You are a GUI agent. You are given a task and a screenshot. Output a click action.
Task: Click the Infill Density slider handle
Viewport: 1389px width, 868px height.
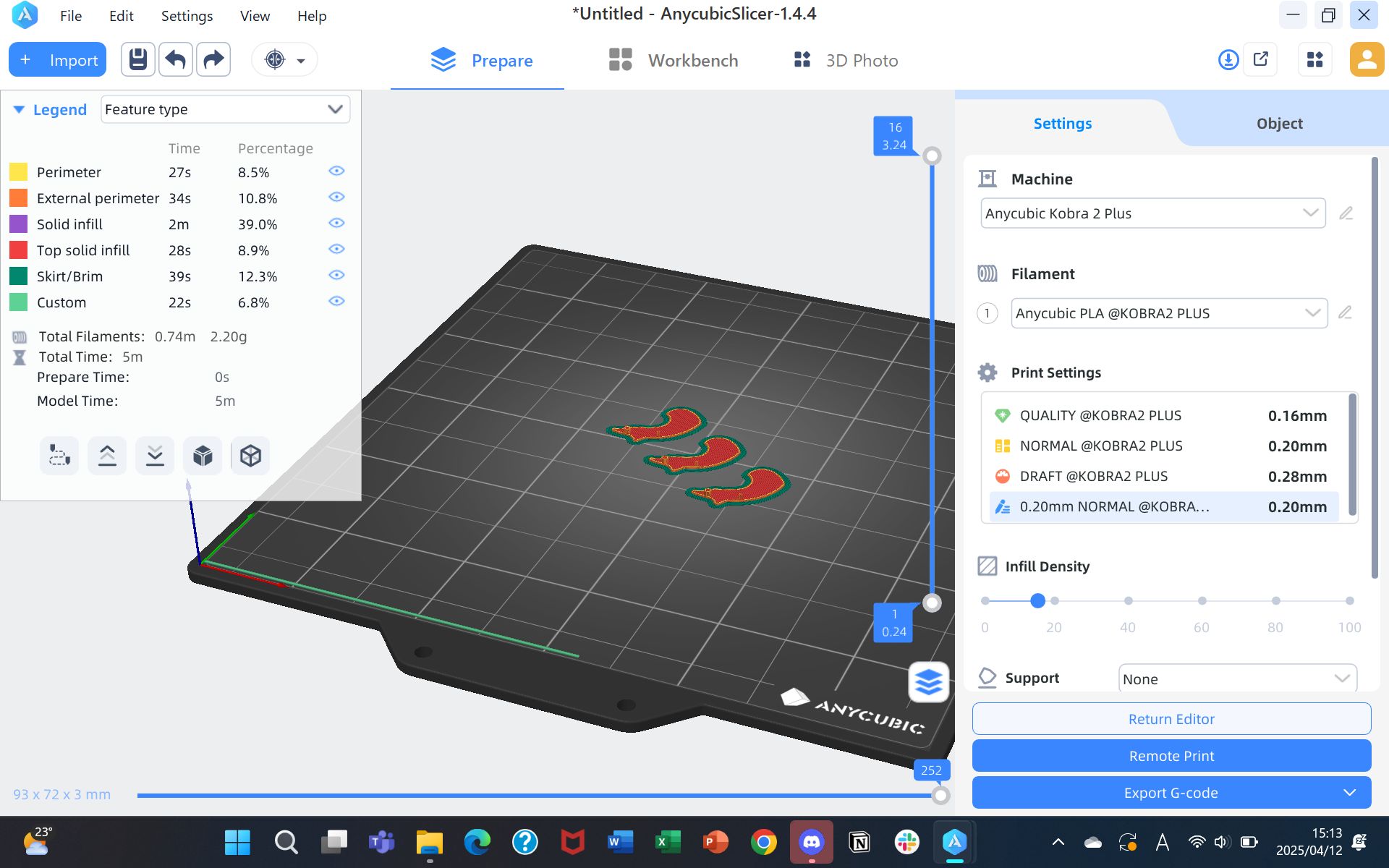click(1037, 600)
